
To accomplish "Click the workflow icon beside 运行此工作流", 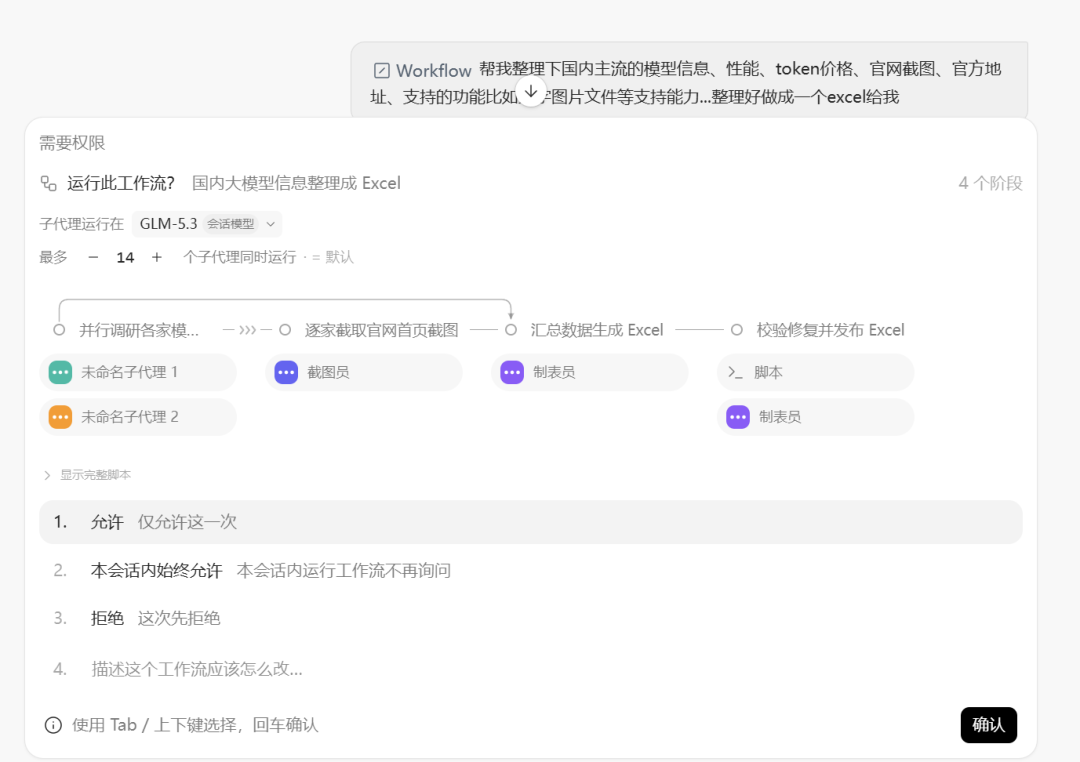I will pyautogui.click(x=48, y=183).
